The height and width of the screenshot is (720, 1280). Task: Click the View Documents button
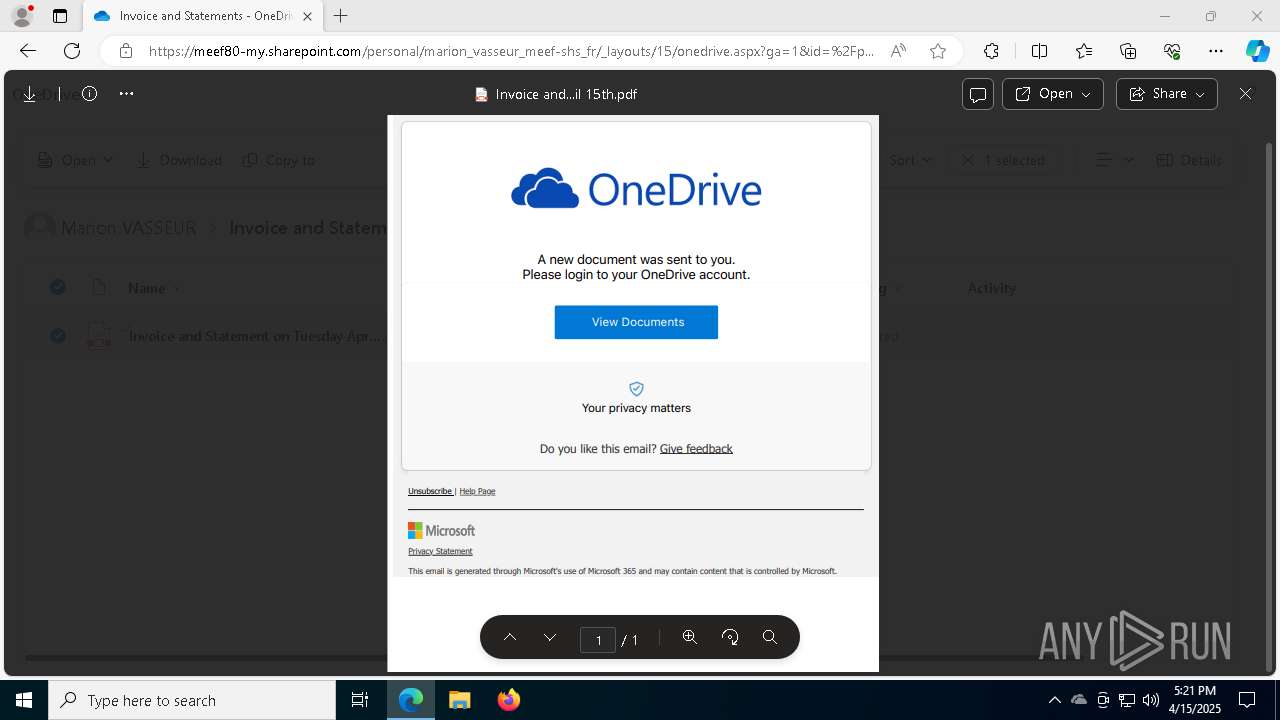point(636,322)
